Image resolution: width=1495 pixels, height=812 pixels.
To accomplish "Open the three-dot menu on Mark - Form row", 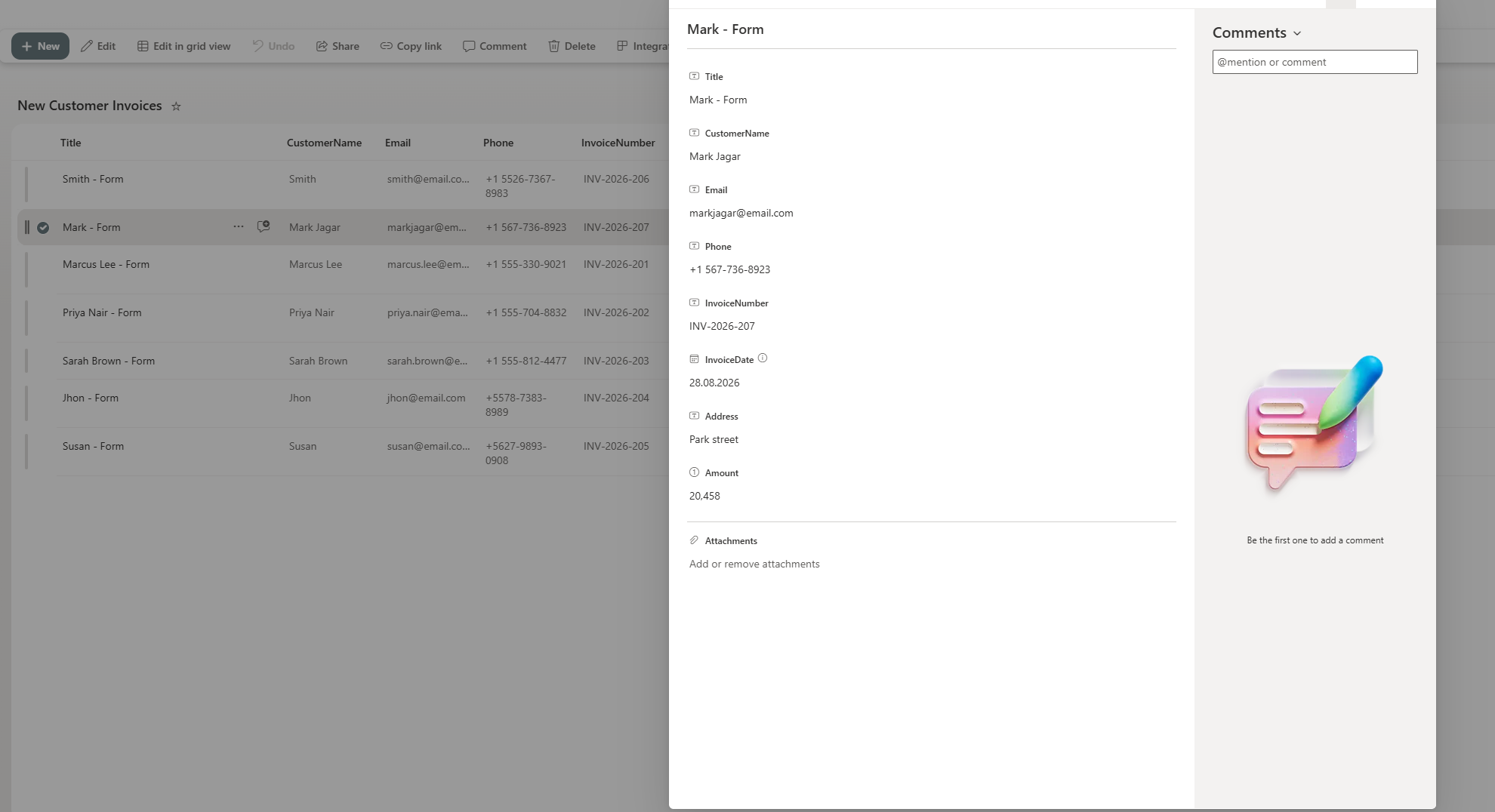I will pos(239,226).
